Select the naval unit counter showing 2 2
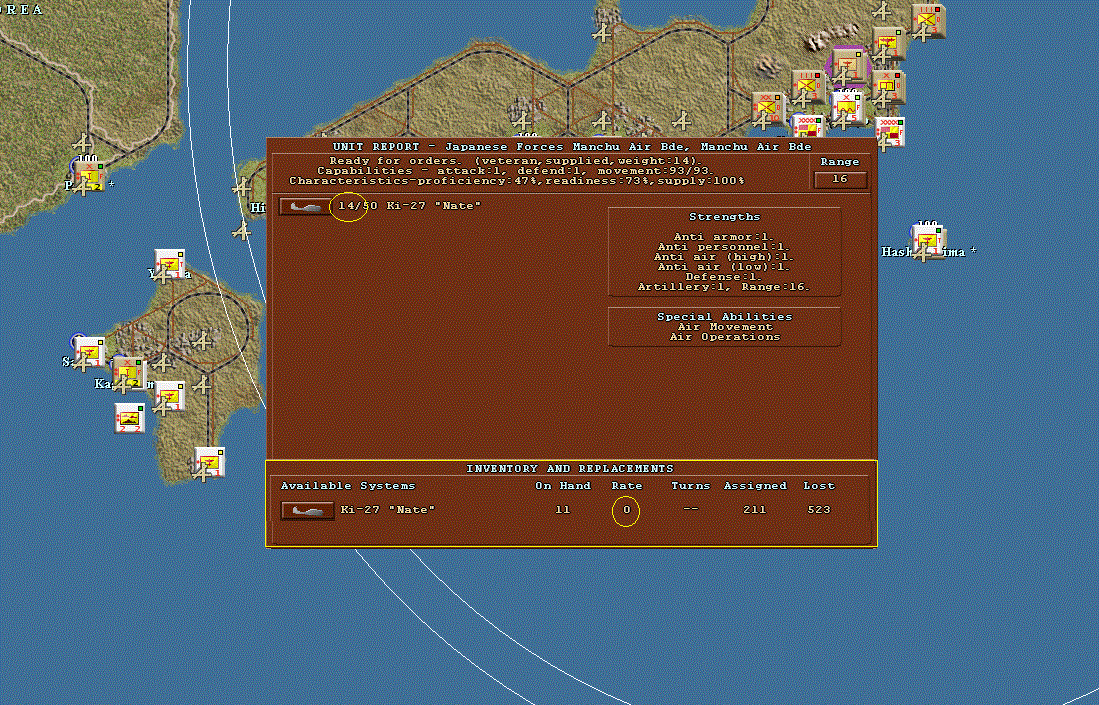1099x705 pixels. [130, 418]
